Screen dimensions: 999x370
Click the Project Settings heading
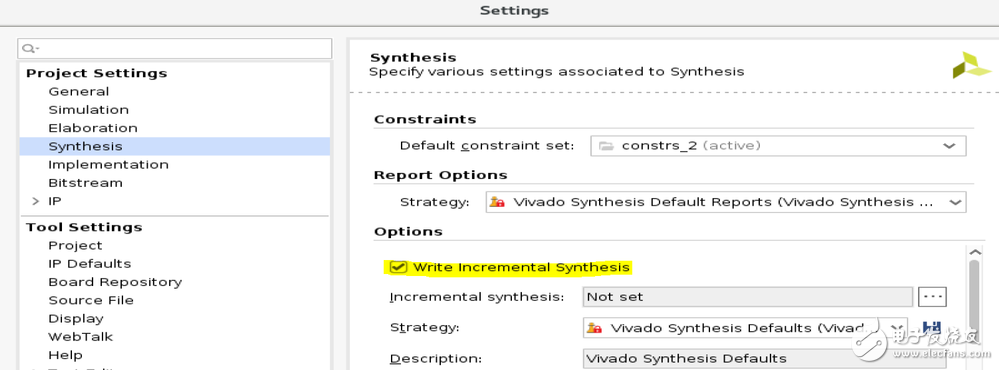97,73
